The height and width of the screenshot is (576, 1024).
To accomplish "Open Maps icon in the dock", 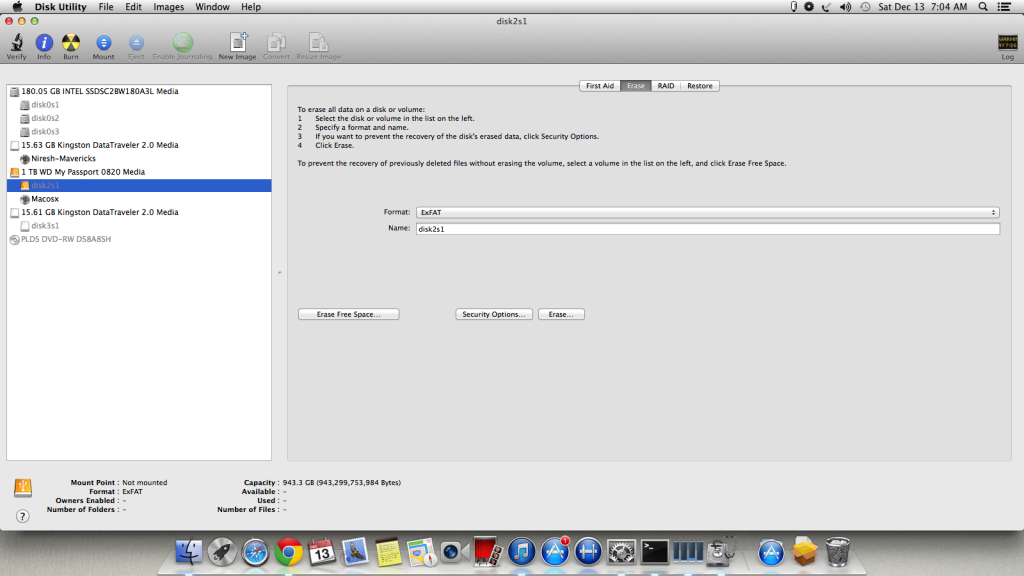I will (421, 552).
